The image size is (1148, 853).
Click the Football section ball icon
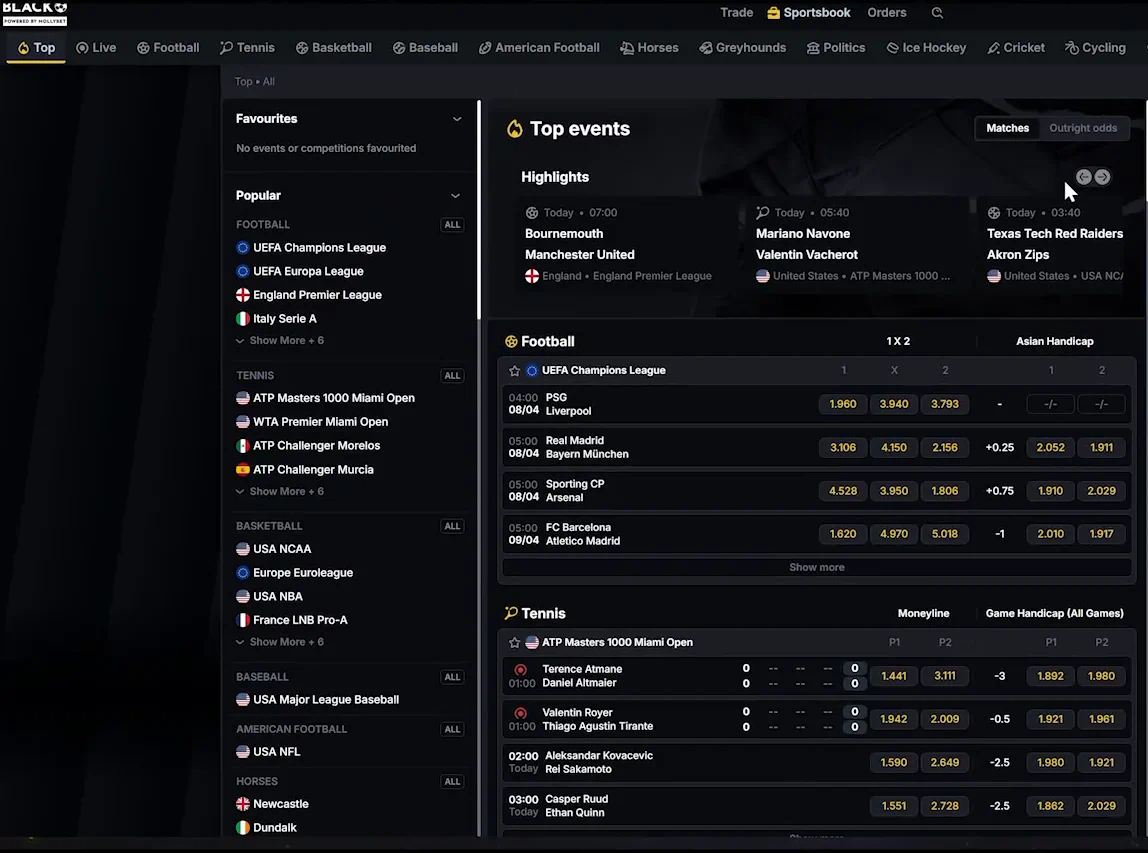(511, 341)
